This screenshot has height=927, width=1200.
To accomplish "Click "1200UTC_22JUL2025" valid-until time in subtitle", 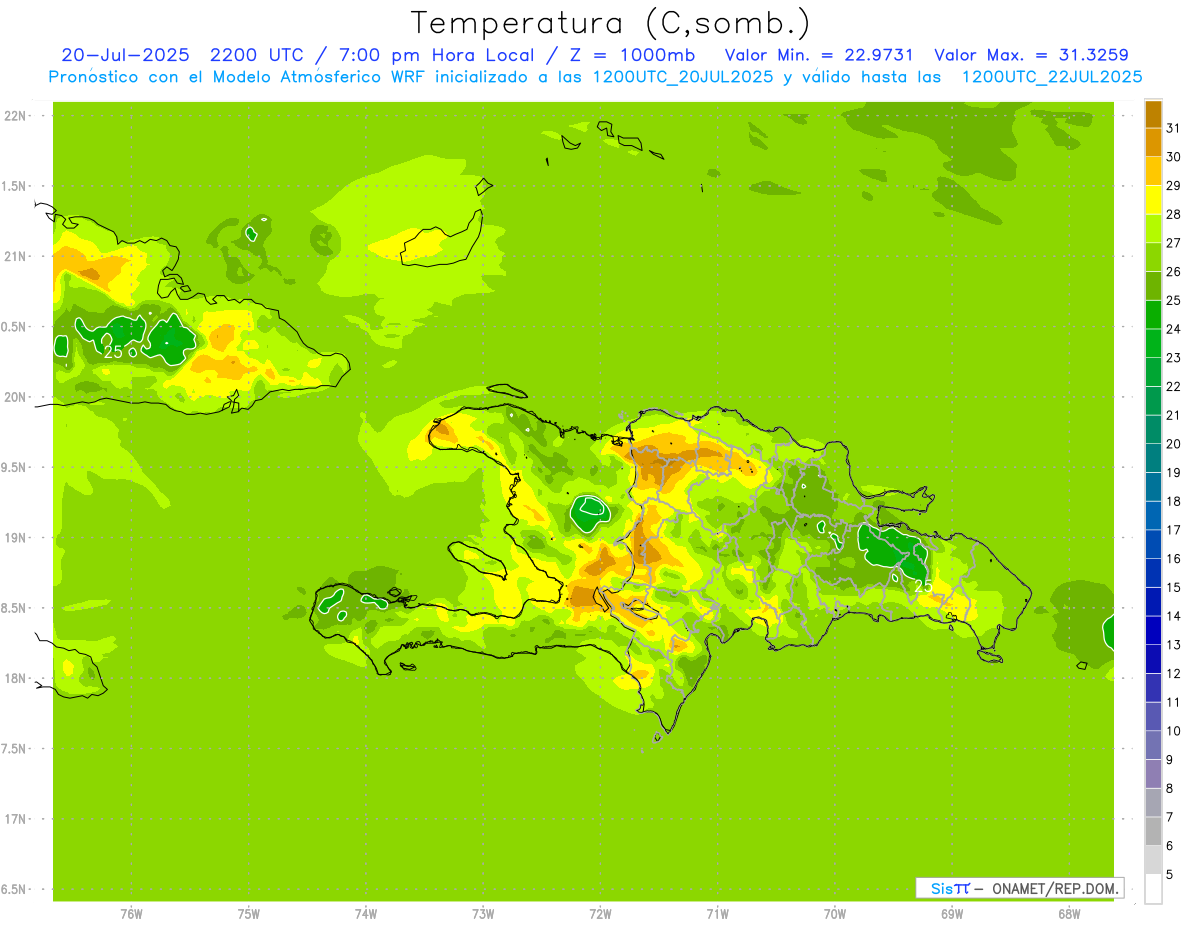I will pyautogui.click(x=1051, y=77).
